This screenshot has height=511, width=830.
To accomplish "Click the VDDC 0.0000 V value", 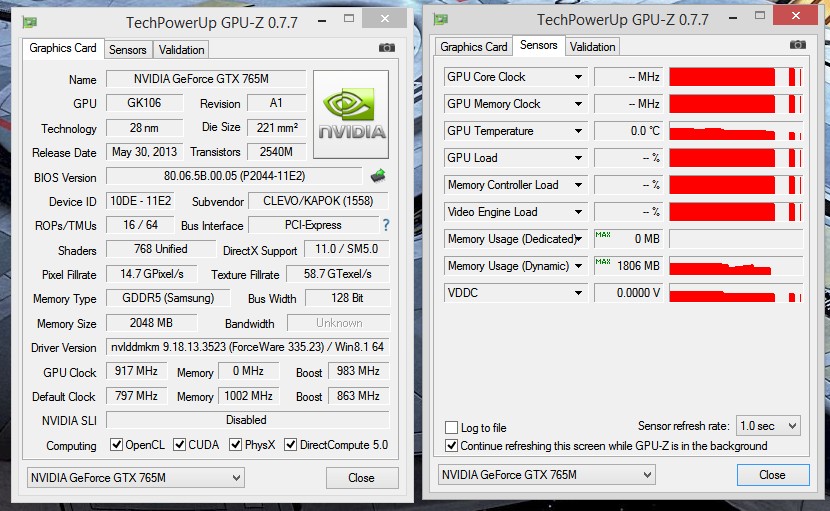I will (x=628, y=293).
